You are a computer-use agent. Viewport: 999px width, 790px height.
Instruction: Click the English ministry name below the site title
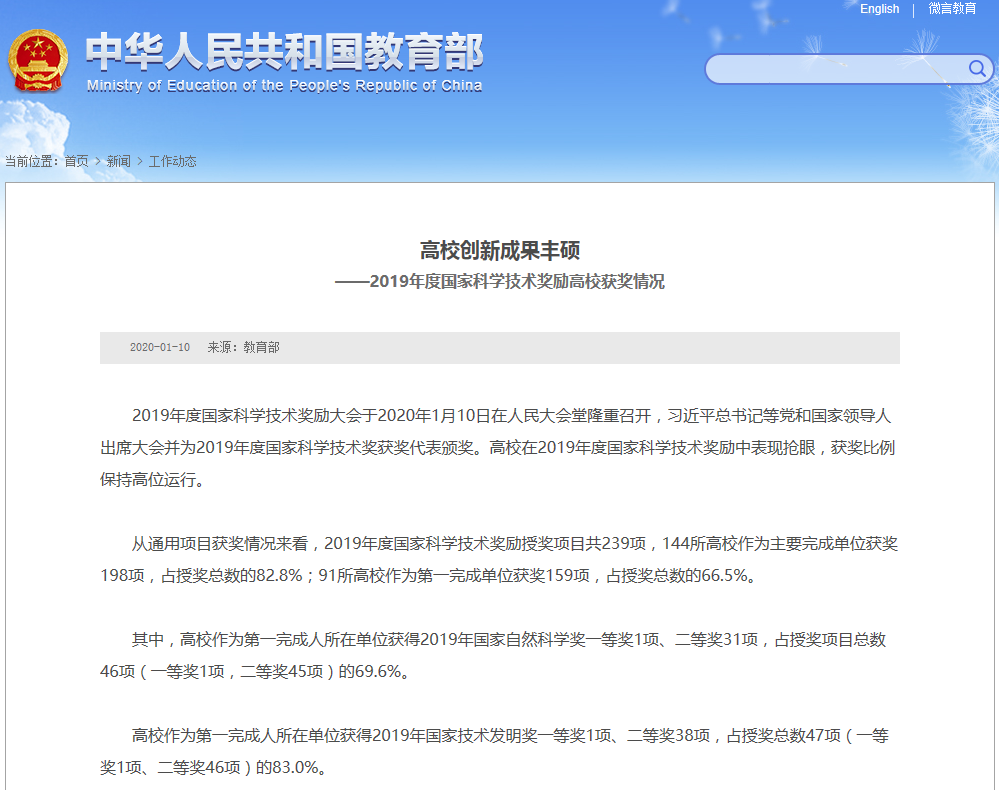coord(284,85)
